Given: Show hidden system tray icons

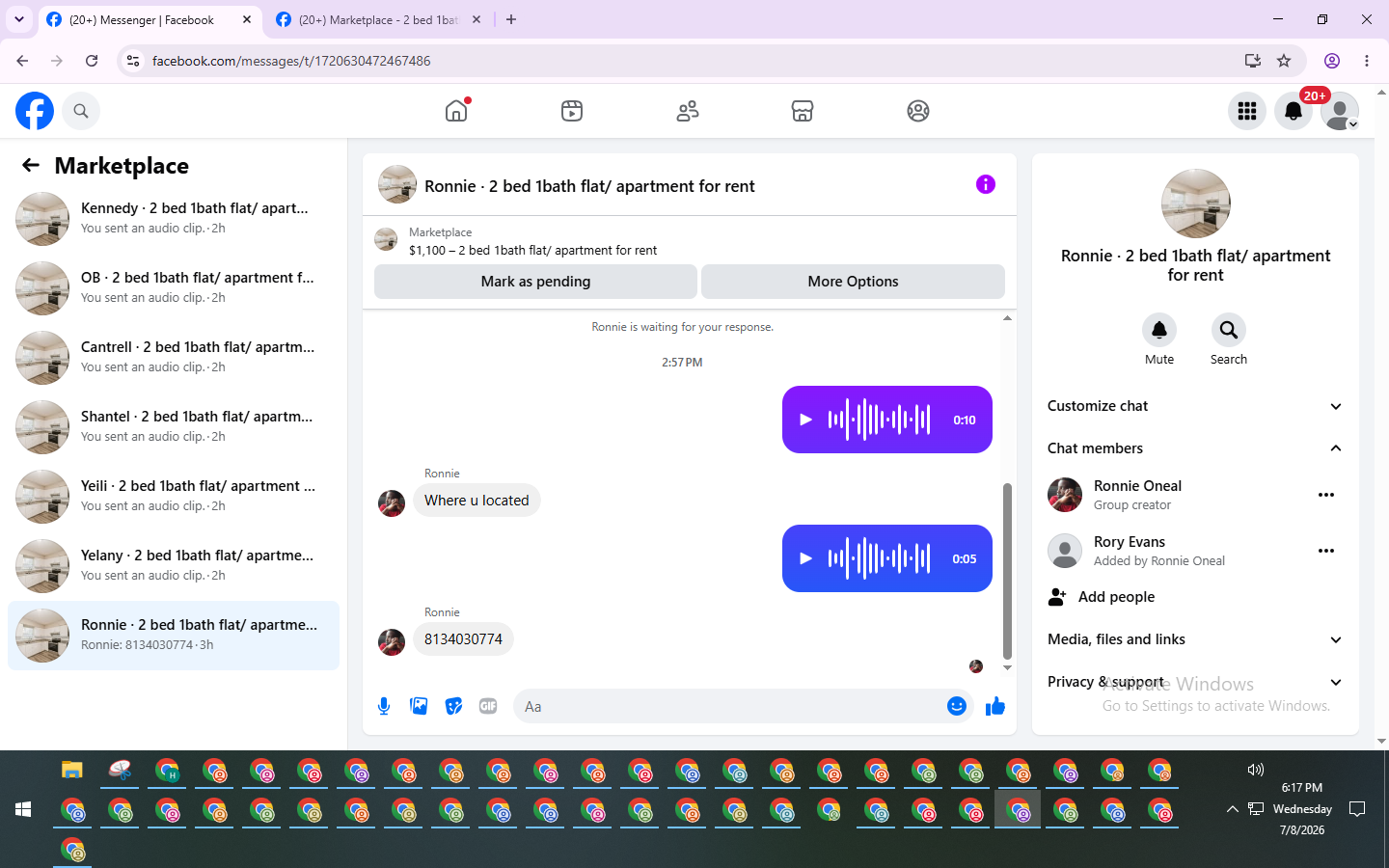Looking at the screenshot, I should (1232, 809).
